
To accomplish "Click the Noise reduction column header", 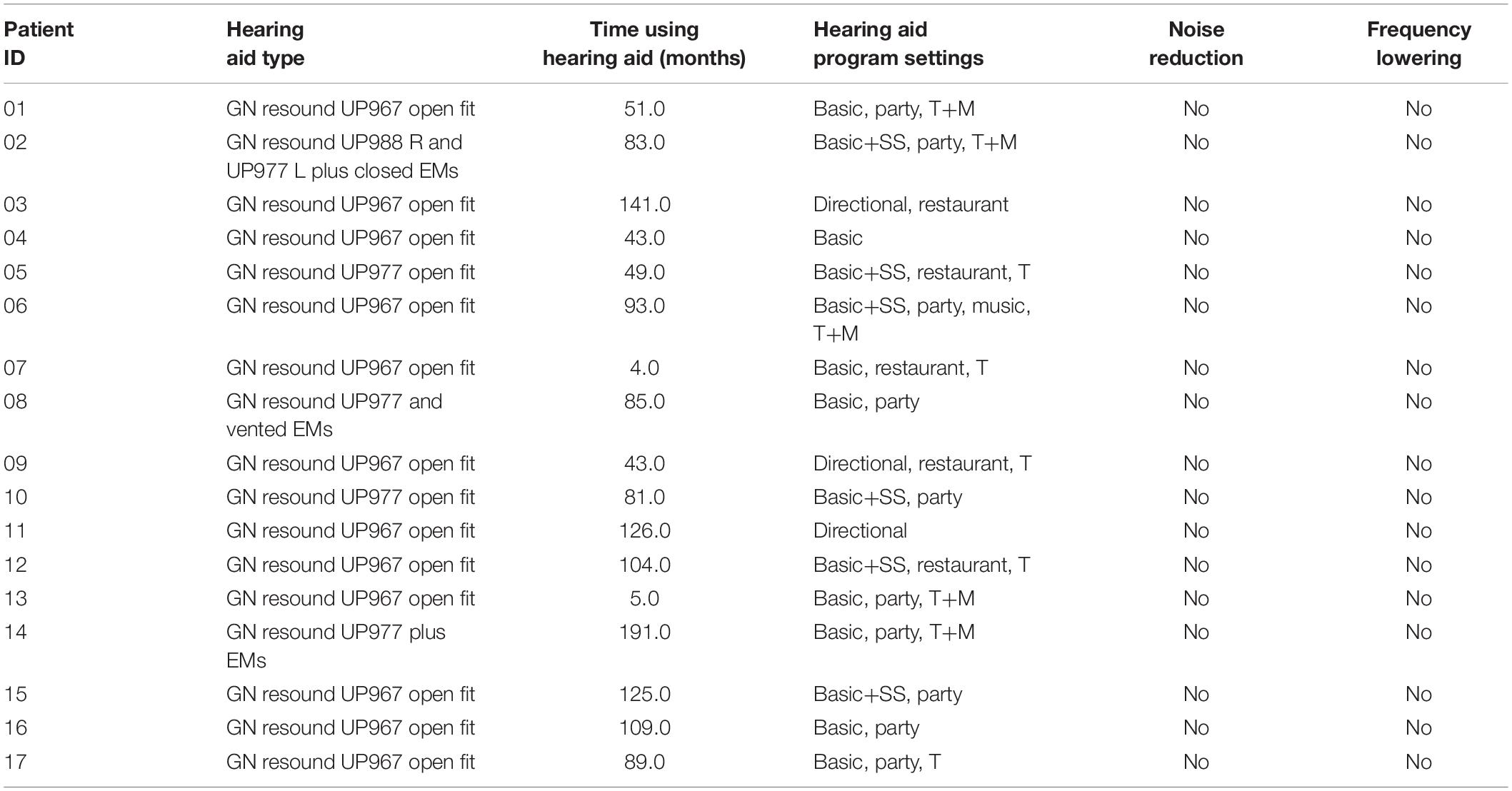I will click(1196, 44).
